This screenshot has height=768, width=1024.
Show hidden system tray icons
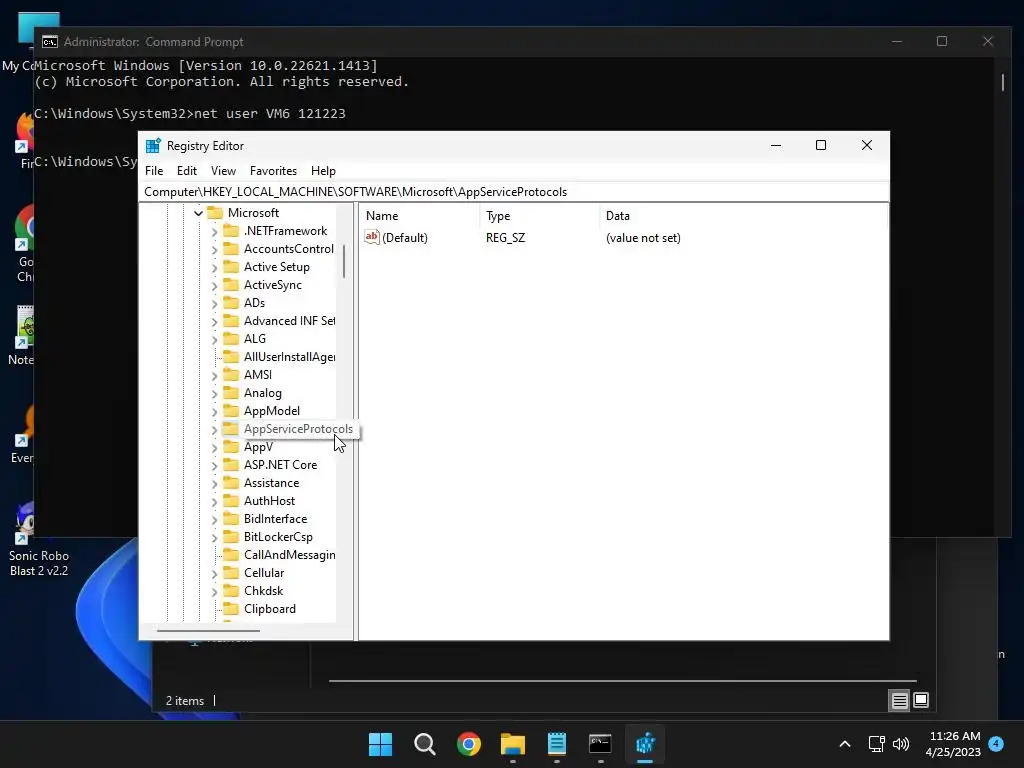coord(844,744)
